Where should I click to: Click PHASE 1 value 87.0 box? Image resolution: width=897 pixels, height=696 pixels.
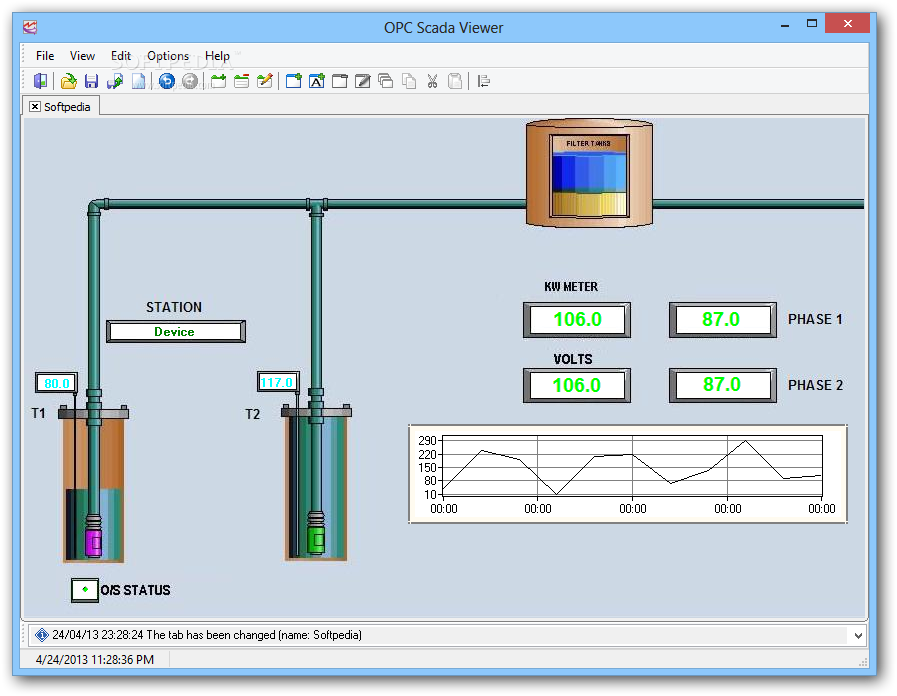(723, 320)
